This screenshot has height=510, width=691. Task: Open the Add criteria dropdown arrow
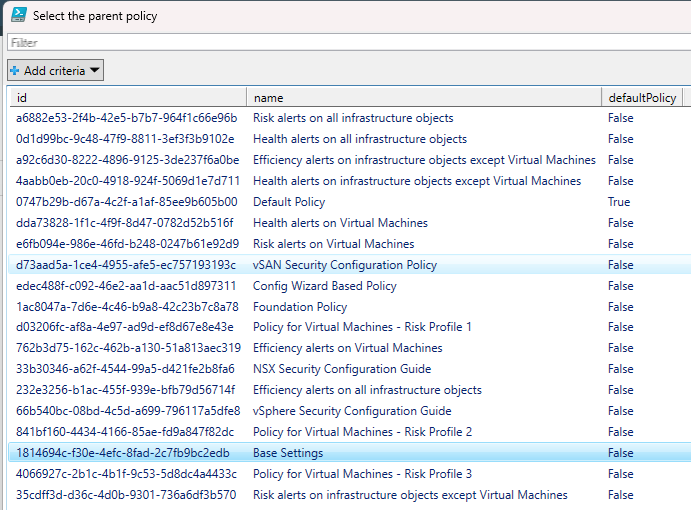(95, 71)
